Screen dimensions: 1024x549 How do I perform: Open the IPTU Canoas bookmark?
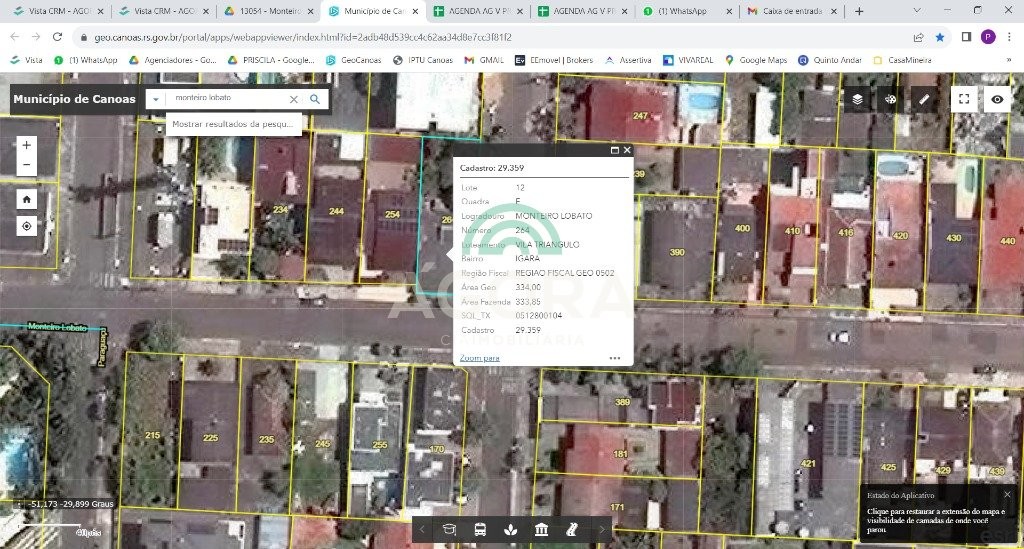click(423, 60)
